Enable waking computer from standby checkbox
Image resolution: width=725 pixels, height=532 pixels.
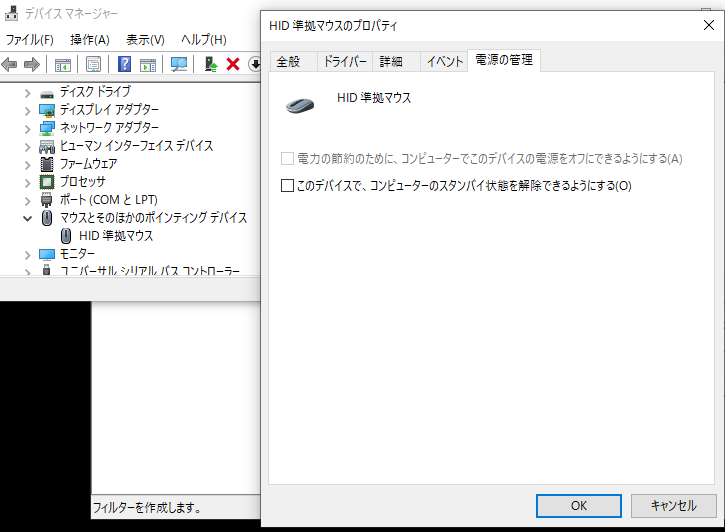click(x=288, y=185)
